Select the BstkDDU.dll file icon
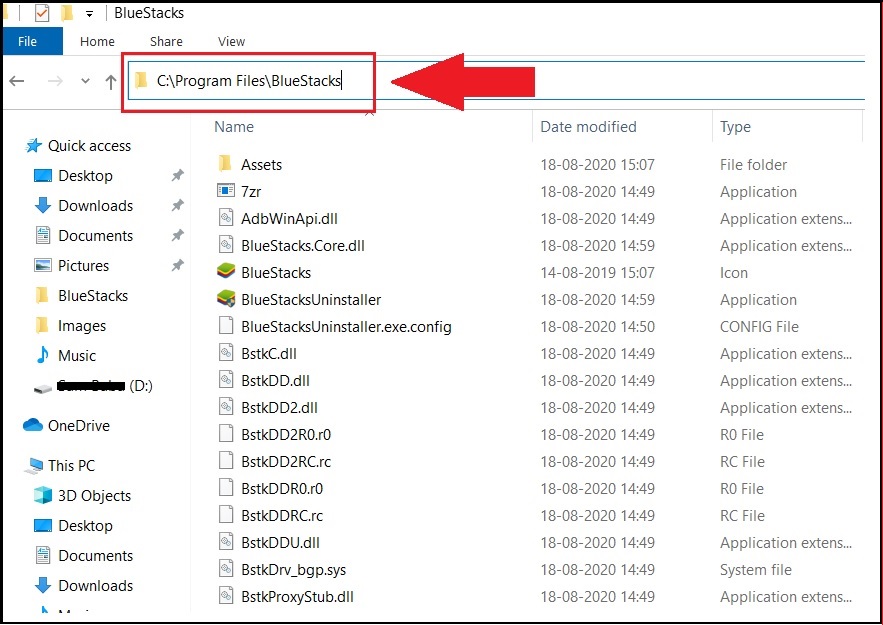Viewport: 883px width, 625px height. click(x=226, y=542)
